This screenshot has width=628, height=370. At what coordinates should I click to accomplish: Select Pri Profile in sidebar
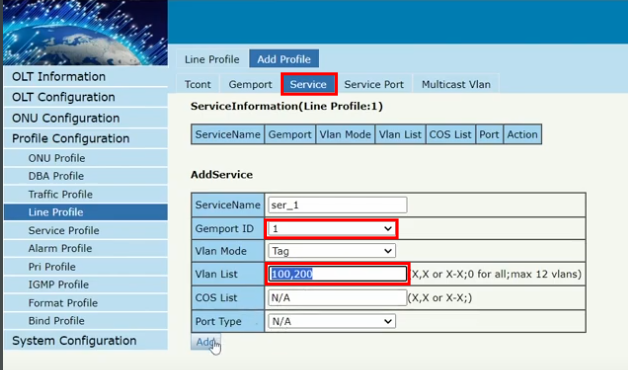point(85,267)
